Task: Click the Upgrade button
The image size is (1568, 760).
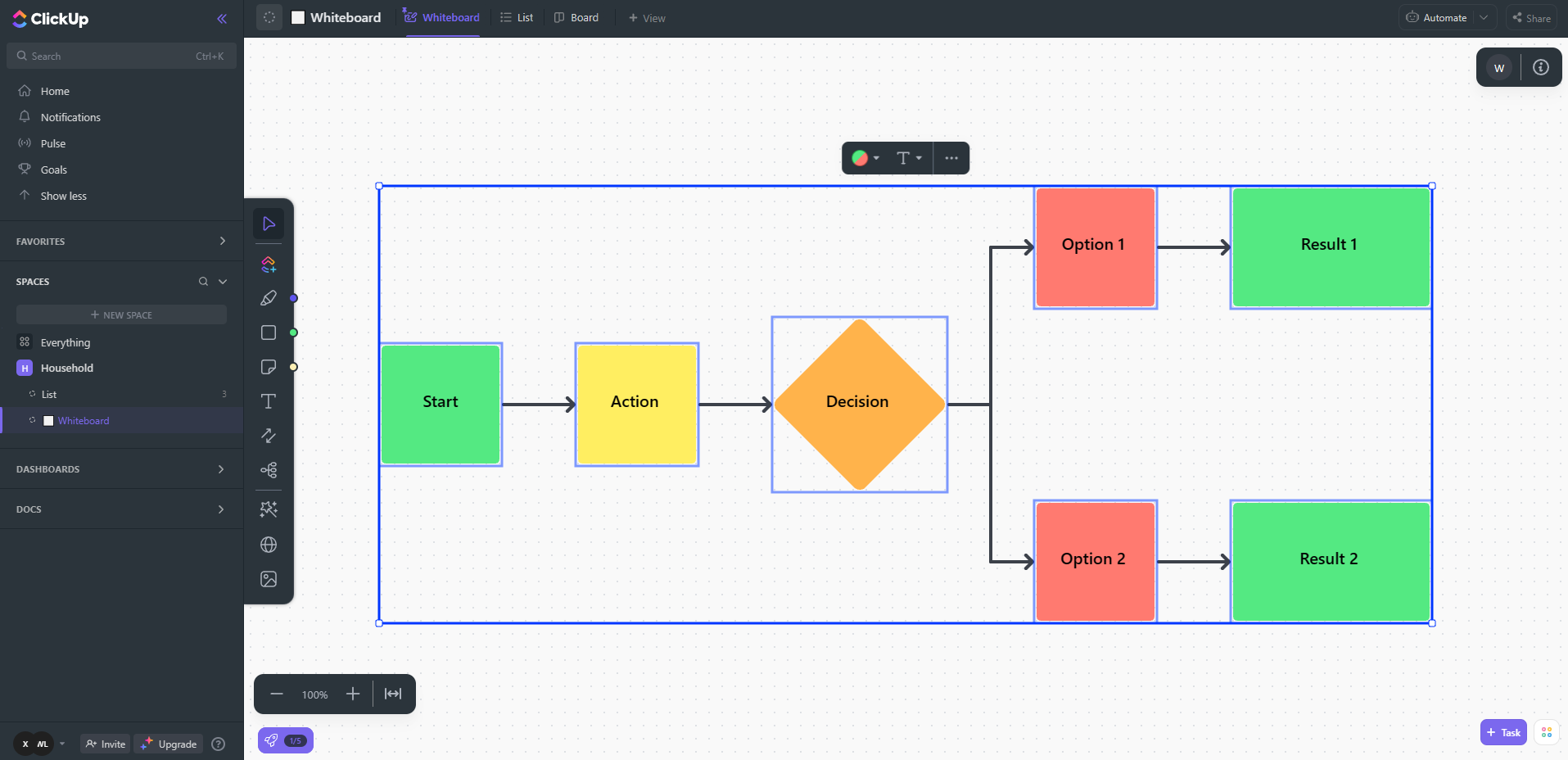Action: (169, 744)
